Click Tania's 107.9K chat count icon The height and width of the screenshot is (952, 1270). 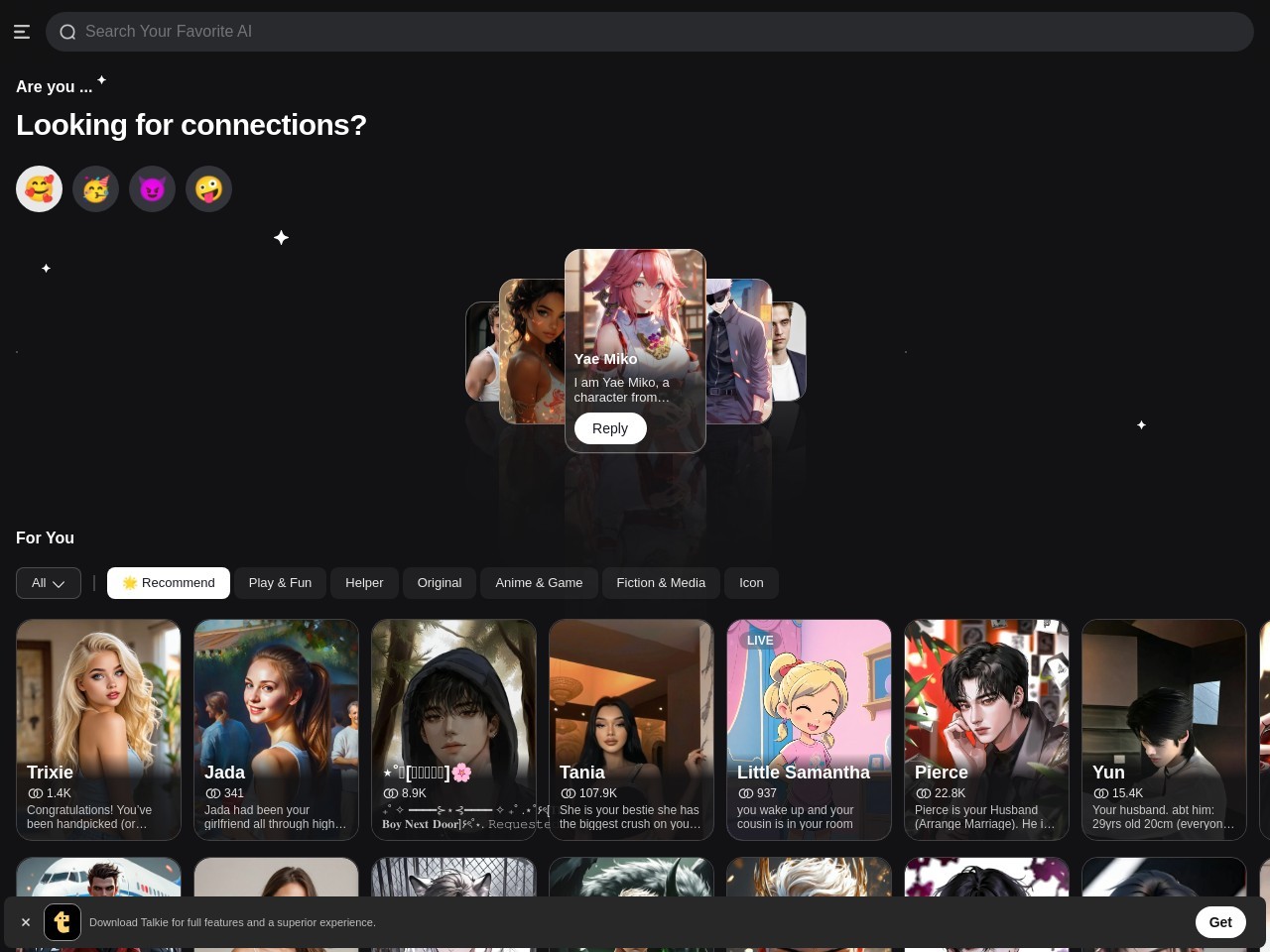(569, 793)
